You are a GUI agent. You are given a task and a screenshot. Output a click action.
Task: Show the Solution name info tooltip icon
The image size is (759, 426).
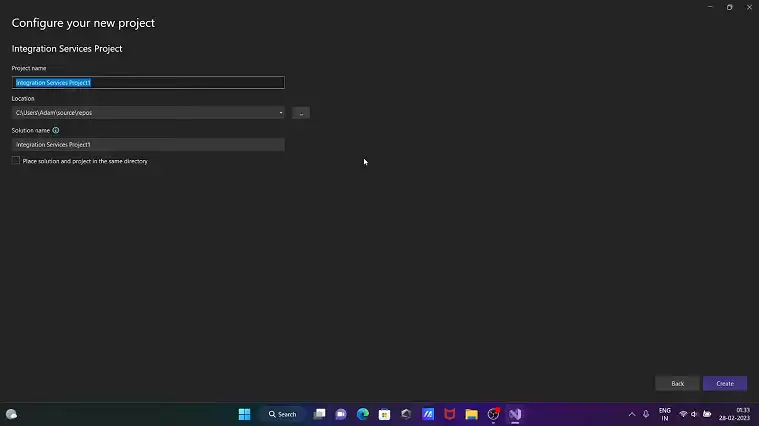56,130
